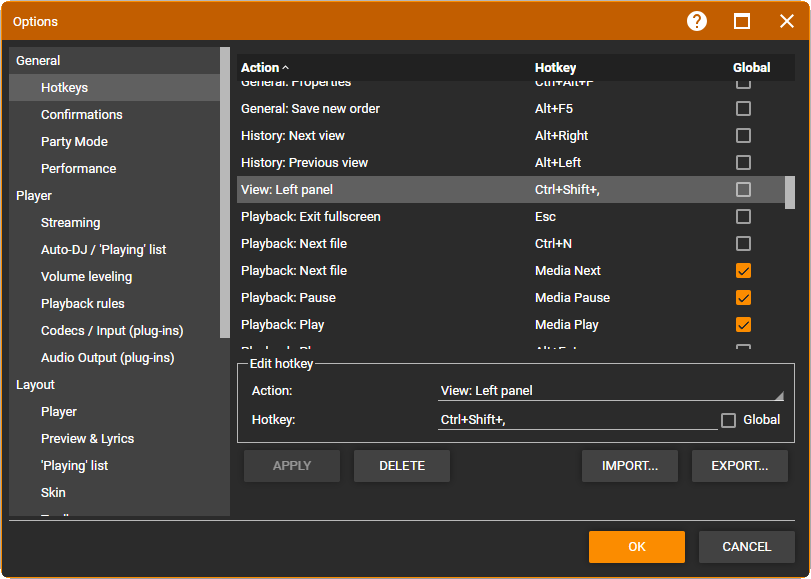Viewport: 811px width, 579px height.
Task: Toggle Global for History: Next view
Action: tap(743, 136)
